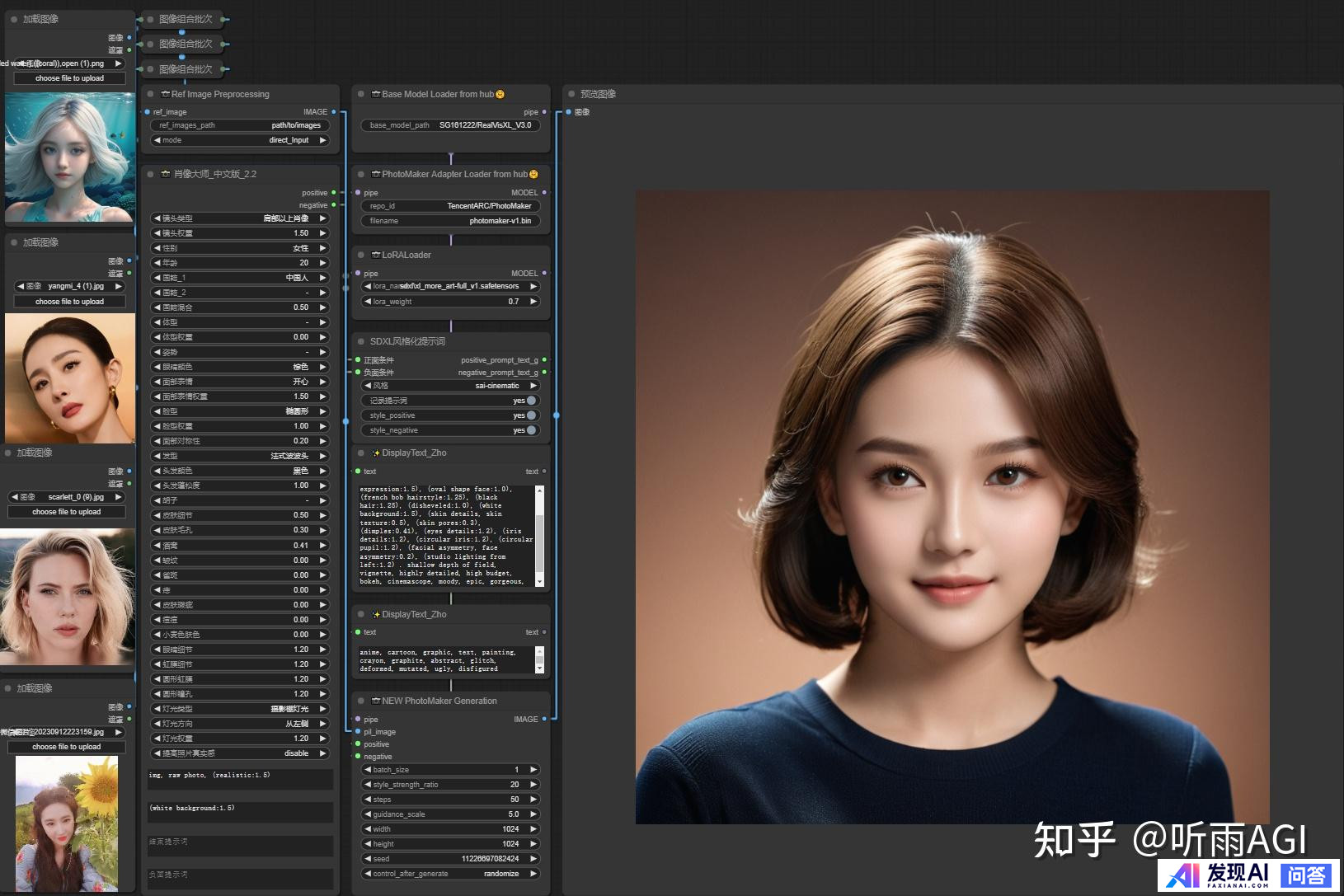Screen dimensions: 1344x896
Task: Open the 提高照片真实感 disable dropdown
Action: (240, 753)
